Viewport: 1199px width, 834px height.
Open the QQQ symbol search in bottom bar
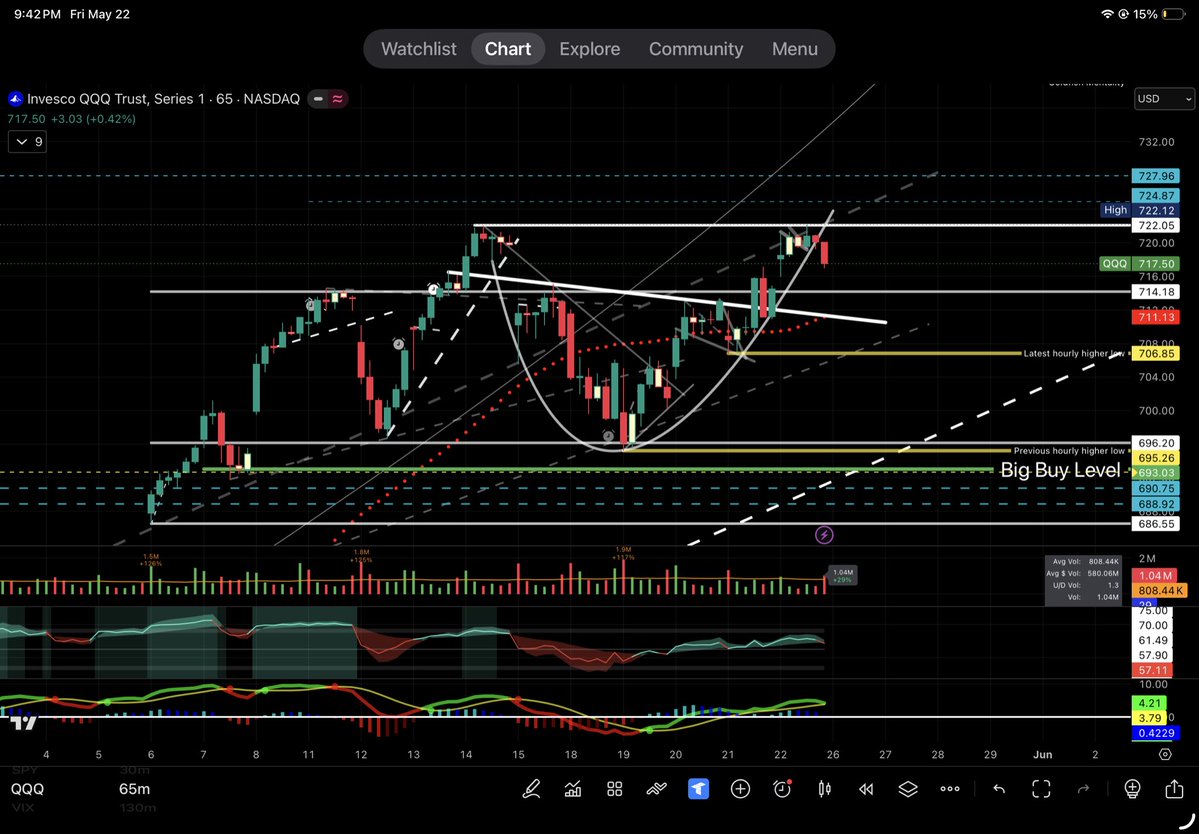pyautogui.click(x=28, y=789)
